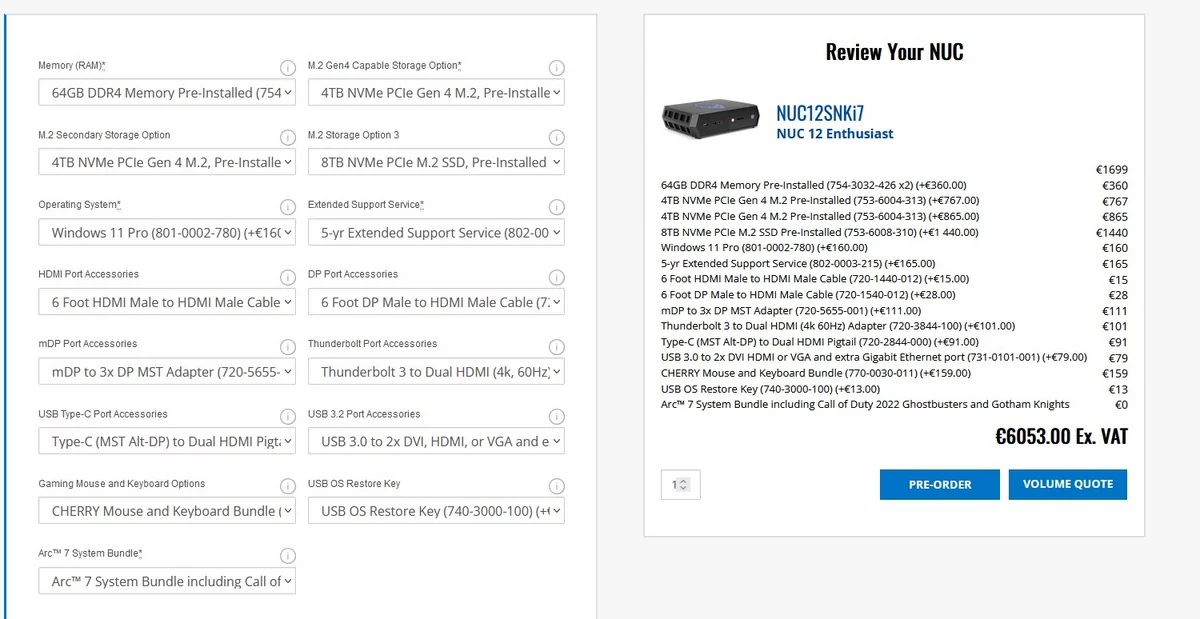Show info for M.2 Storage Option 3
Screen dimensions: 1200x619
(x=557, y=137)
